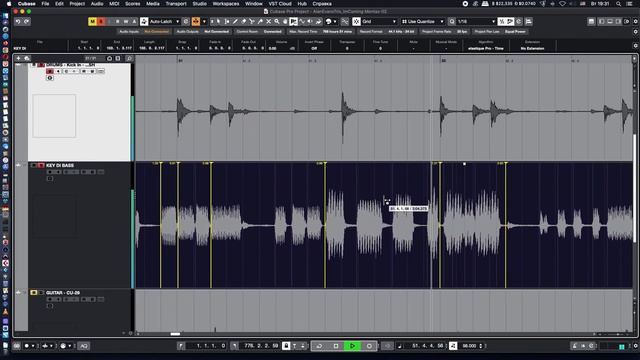The image size is (640, 360).
Task: Open Finder from the dock
Action: point(5,16)
